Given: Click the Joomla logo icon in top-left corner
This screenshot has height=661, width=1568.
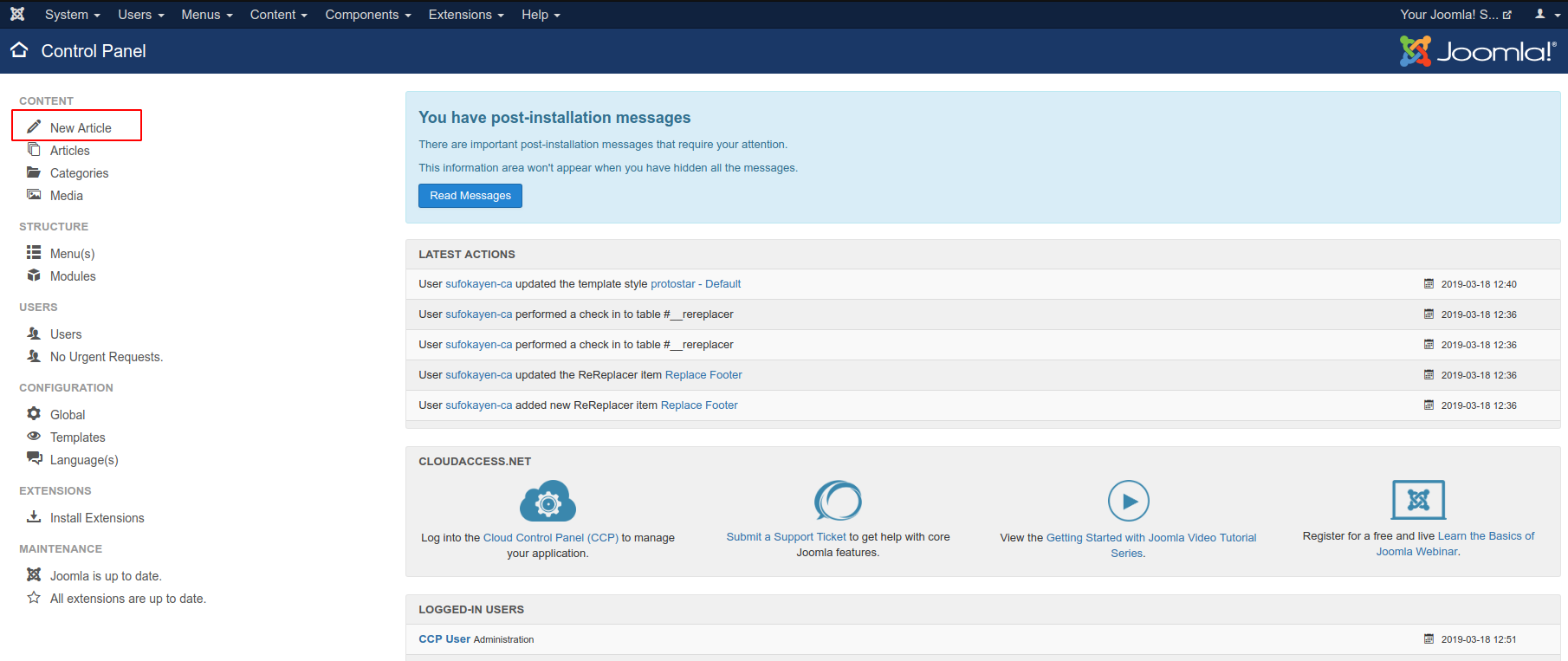Looking at the screenshot, I should 17,14.
